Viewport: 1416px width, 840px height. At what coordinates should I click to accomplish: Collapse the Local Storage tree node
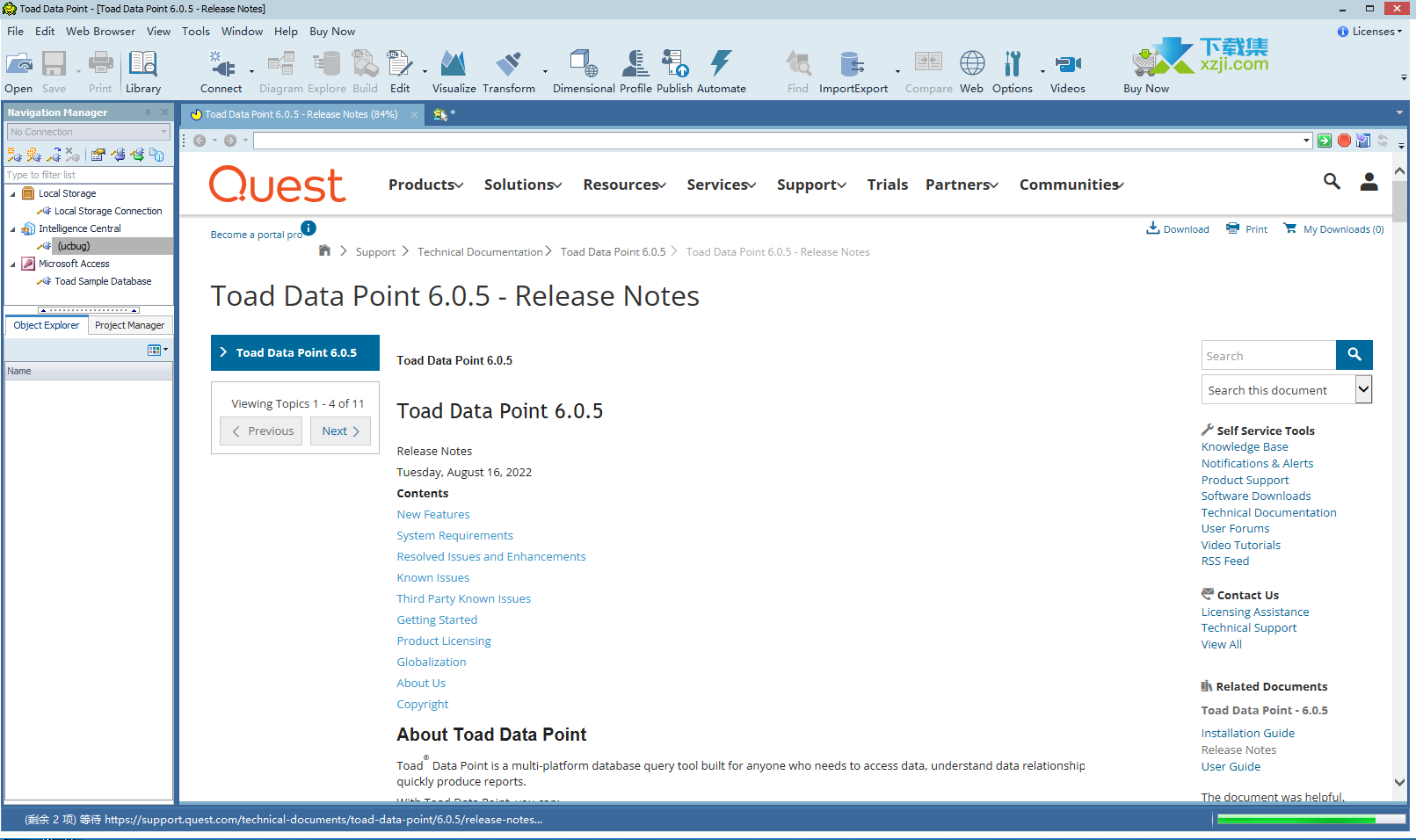tap(12, 193)
